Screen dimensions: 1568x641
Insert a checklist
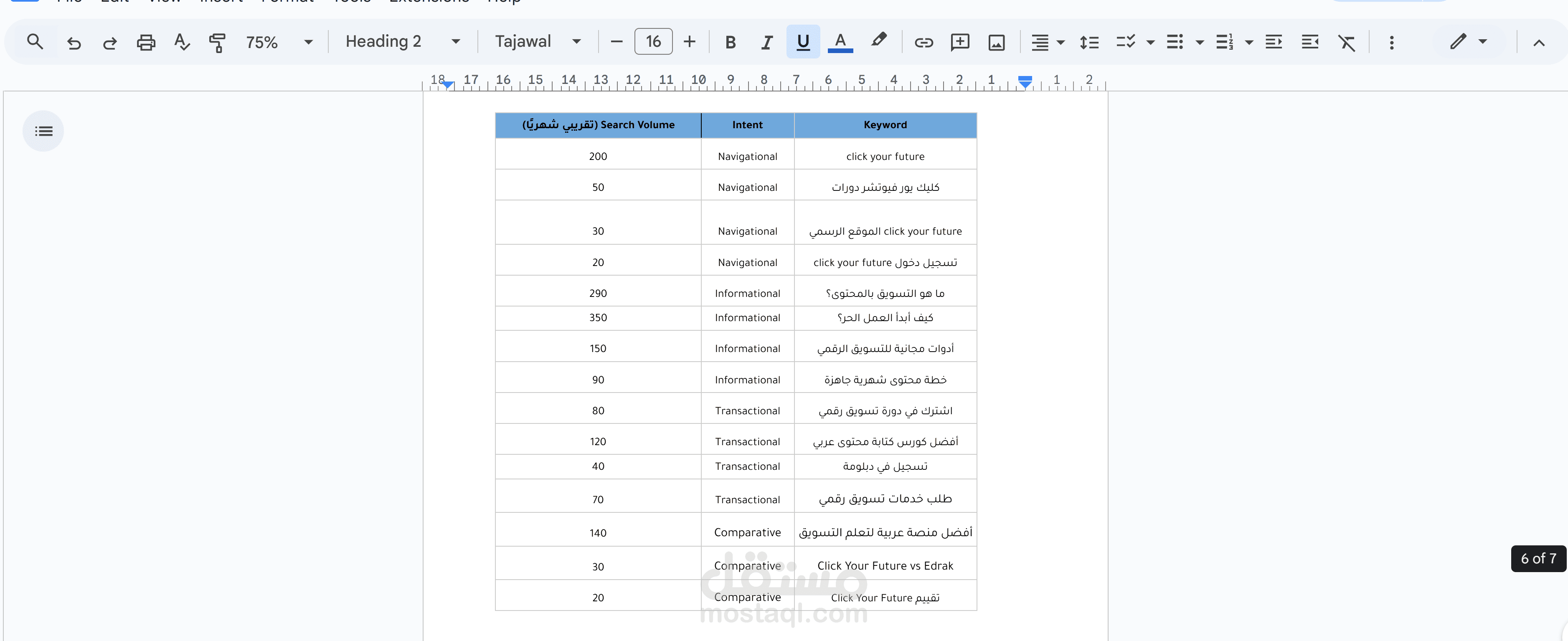click(1126, 42)
